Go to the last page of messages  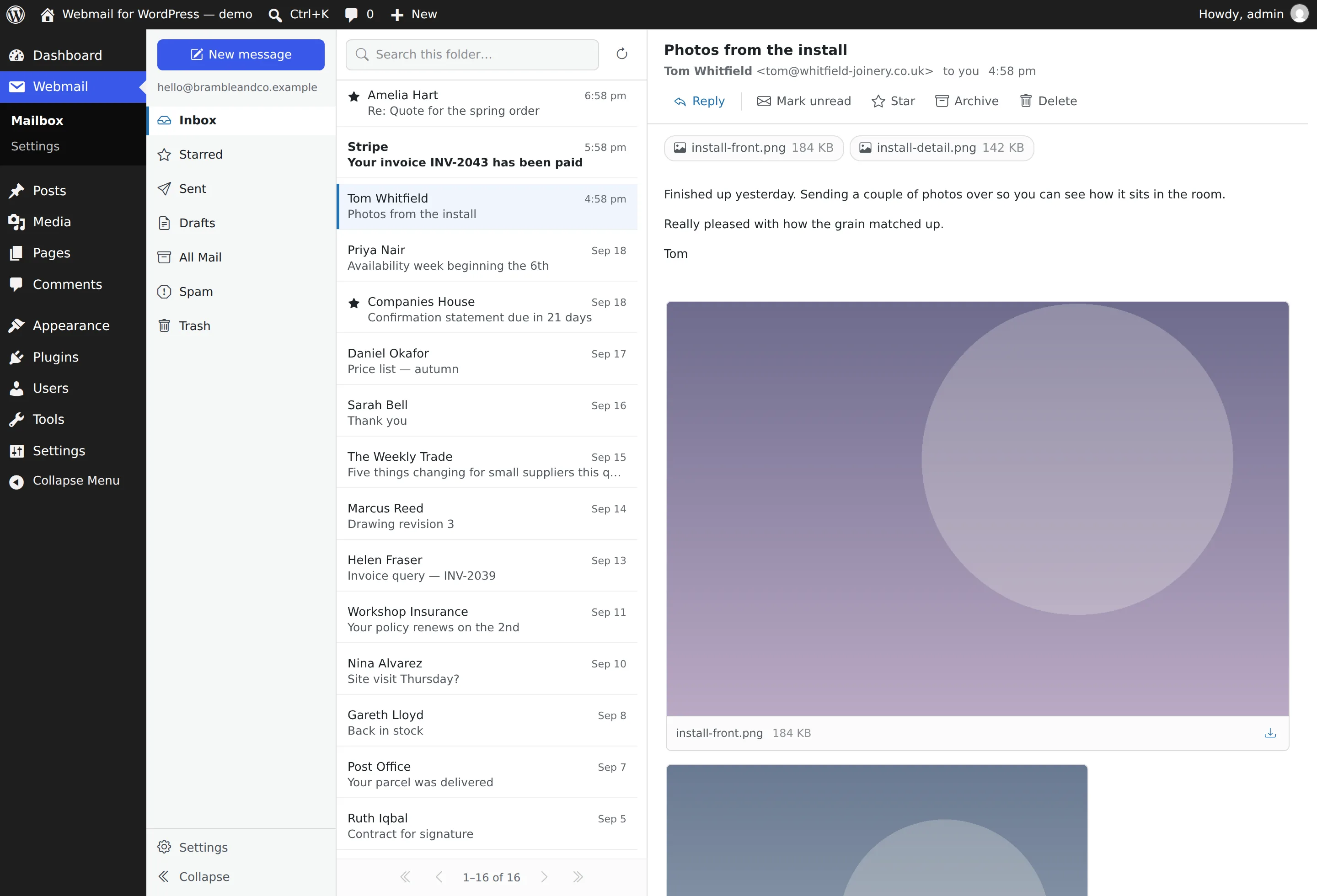coord(578,877)
